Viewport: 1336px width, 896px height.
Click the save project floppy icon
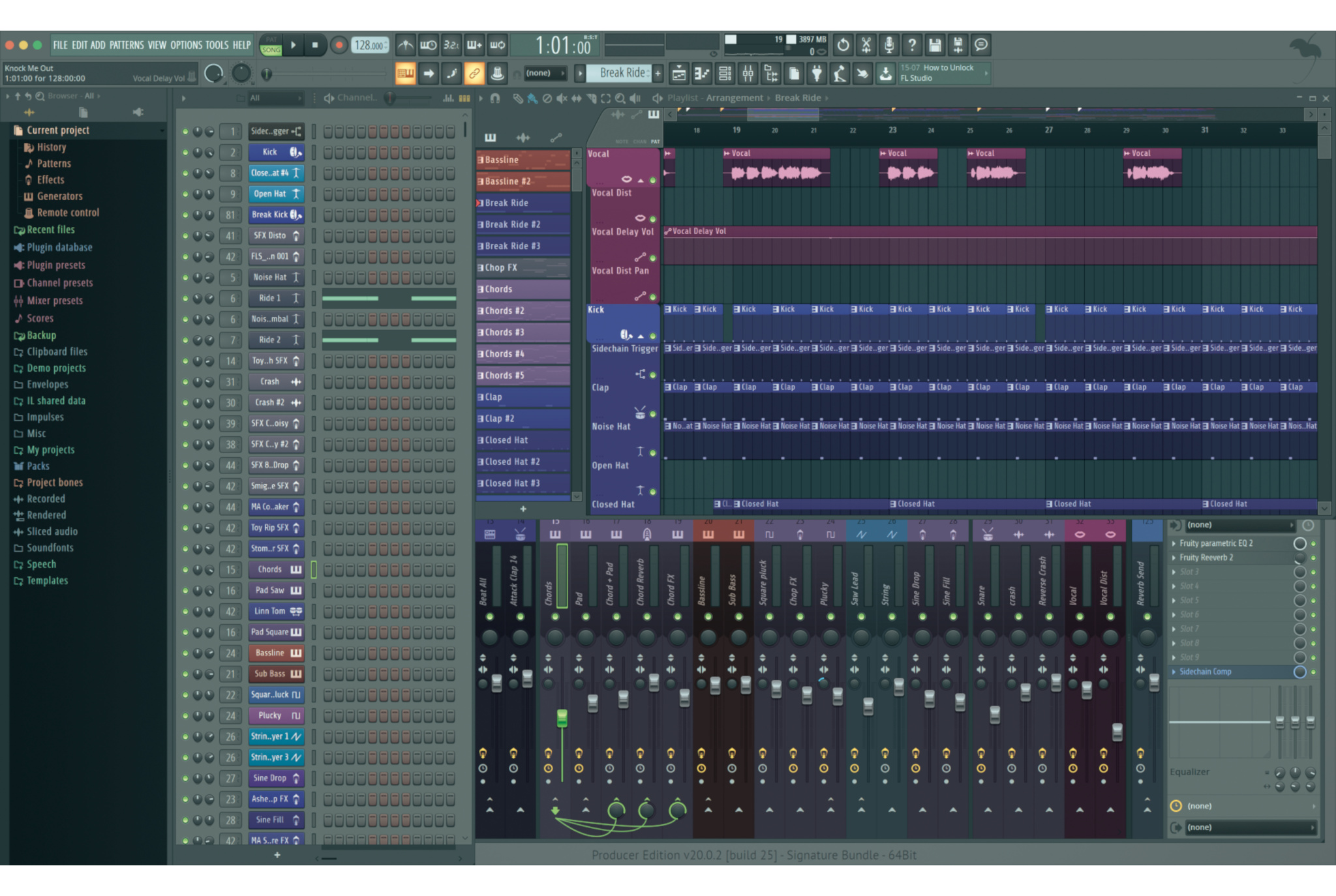point(934,45)
